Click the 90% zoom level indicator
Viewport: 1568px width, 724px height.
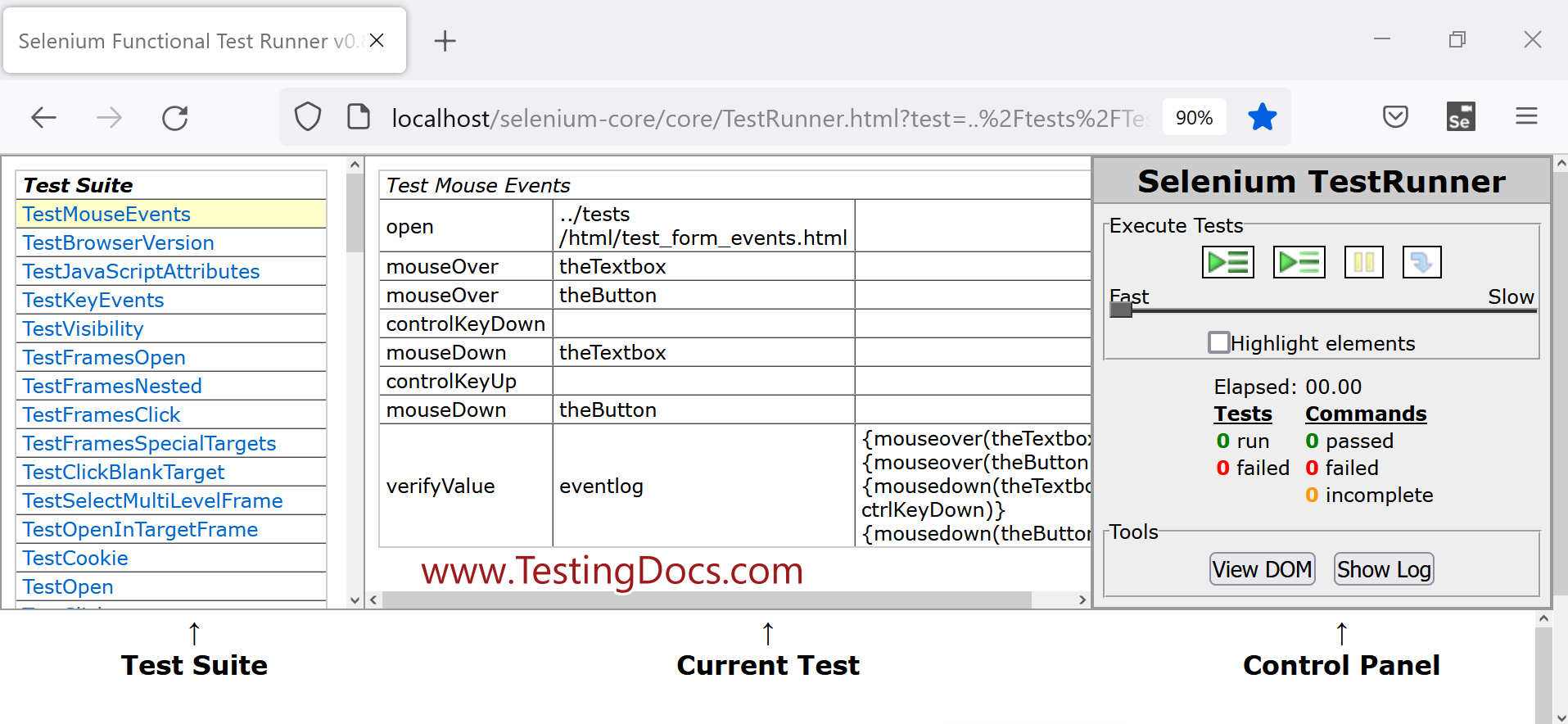coord(1194,118)
